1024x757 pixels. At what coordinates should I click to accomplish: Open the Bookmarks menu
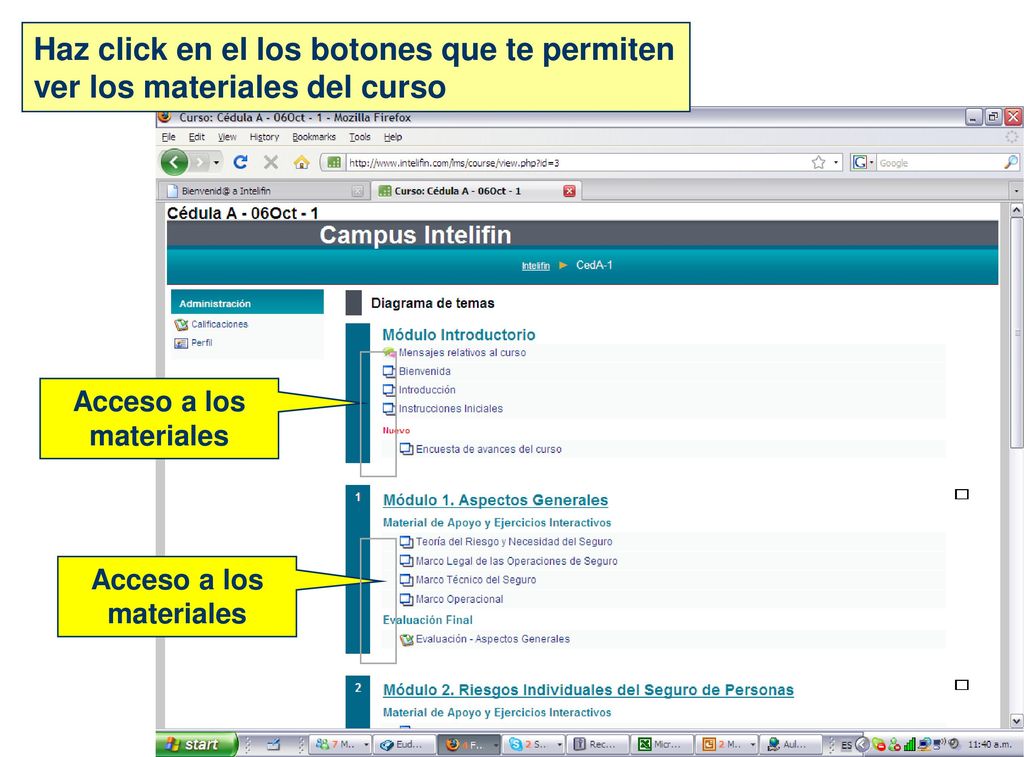313,137
